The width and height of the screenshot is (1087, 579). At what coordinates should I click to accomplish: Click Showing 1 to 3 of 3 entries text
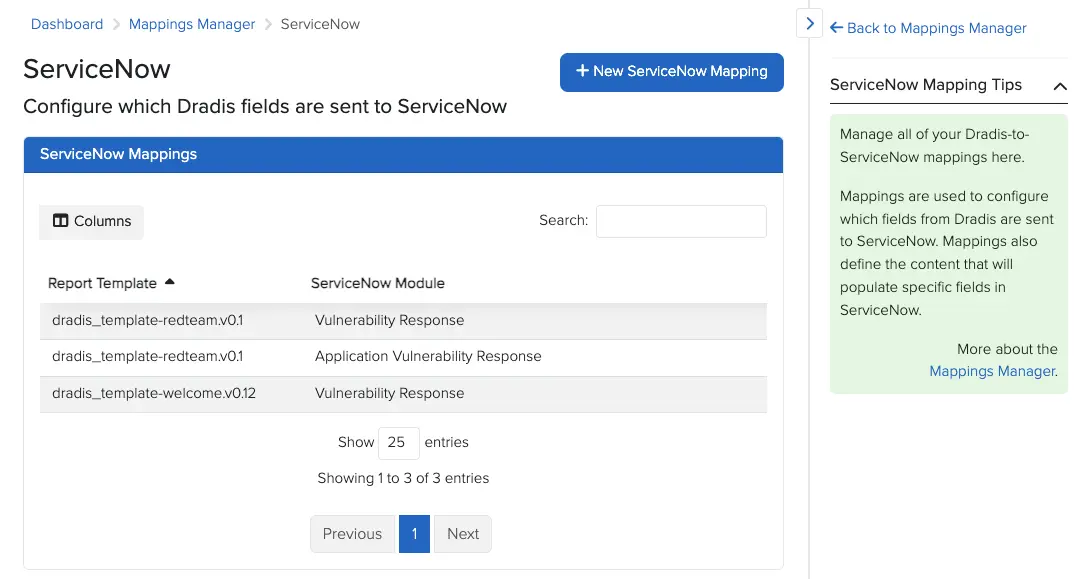point(403,478)
